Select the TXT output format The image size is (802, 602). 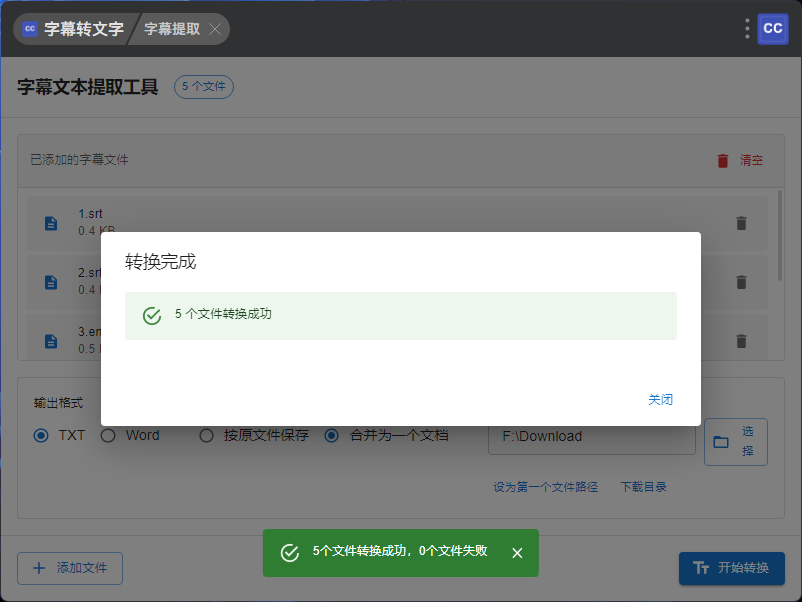click(x=41, y=436)
